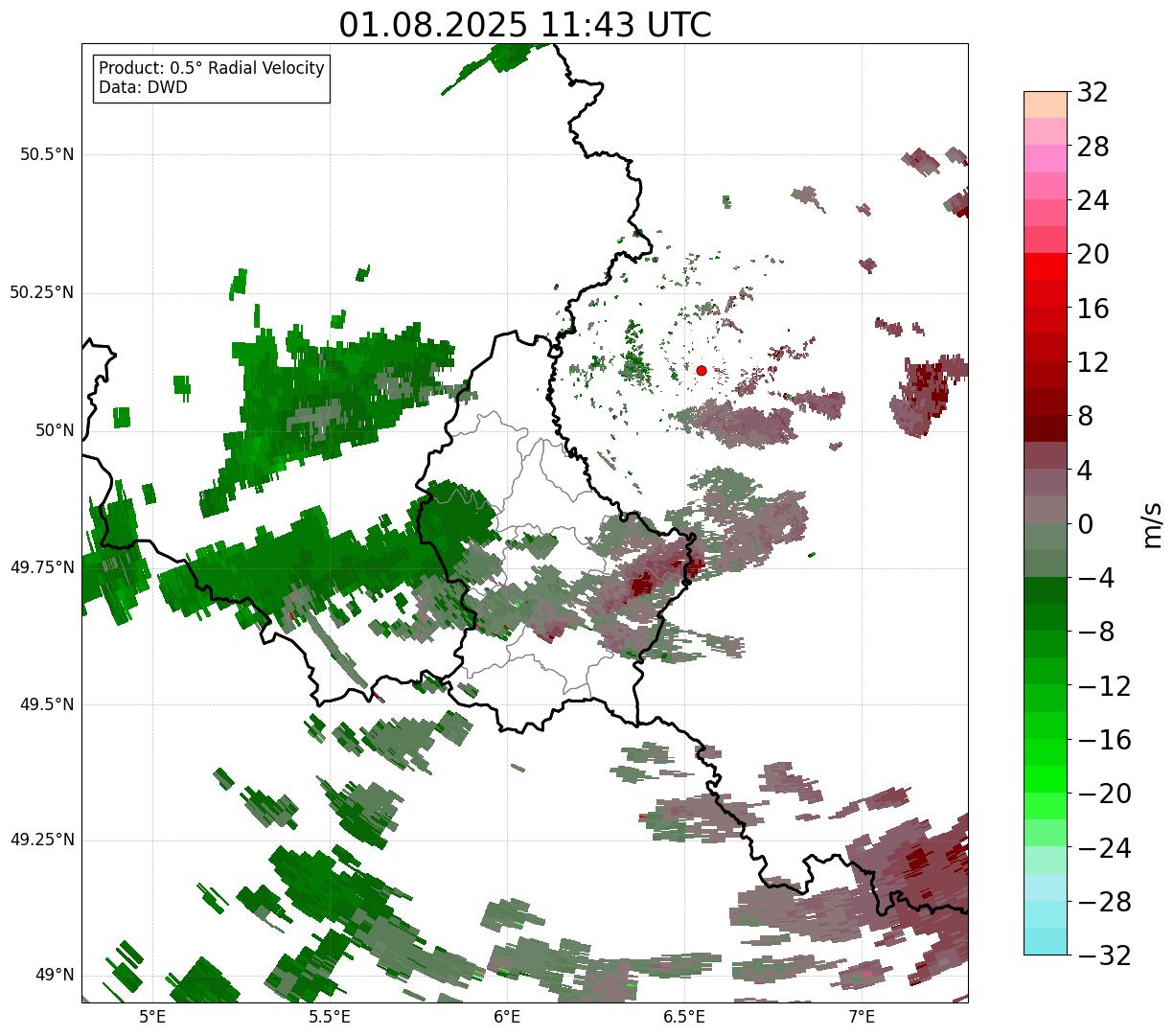Click the colorbar value 28

1093,147
